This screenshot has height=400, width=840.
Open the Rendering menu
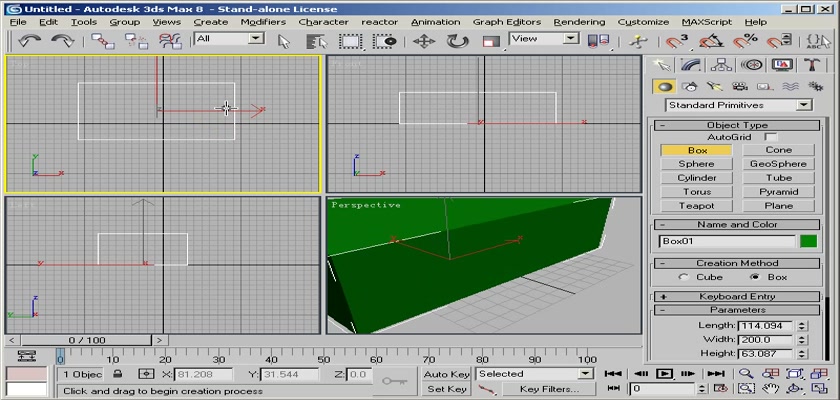click(x=579, y=22)
